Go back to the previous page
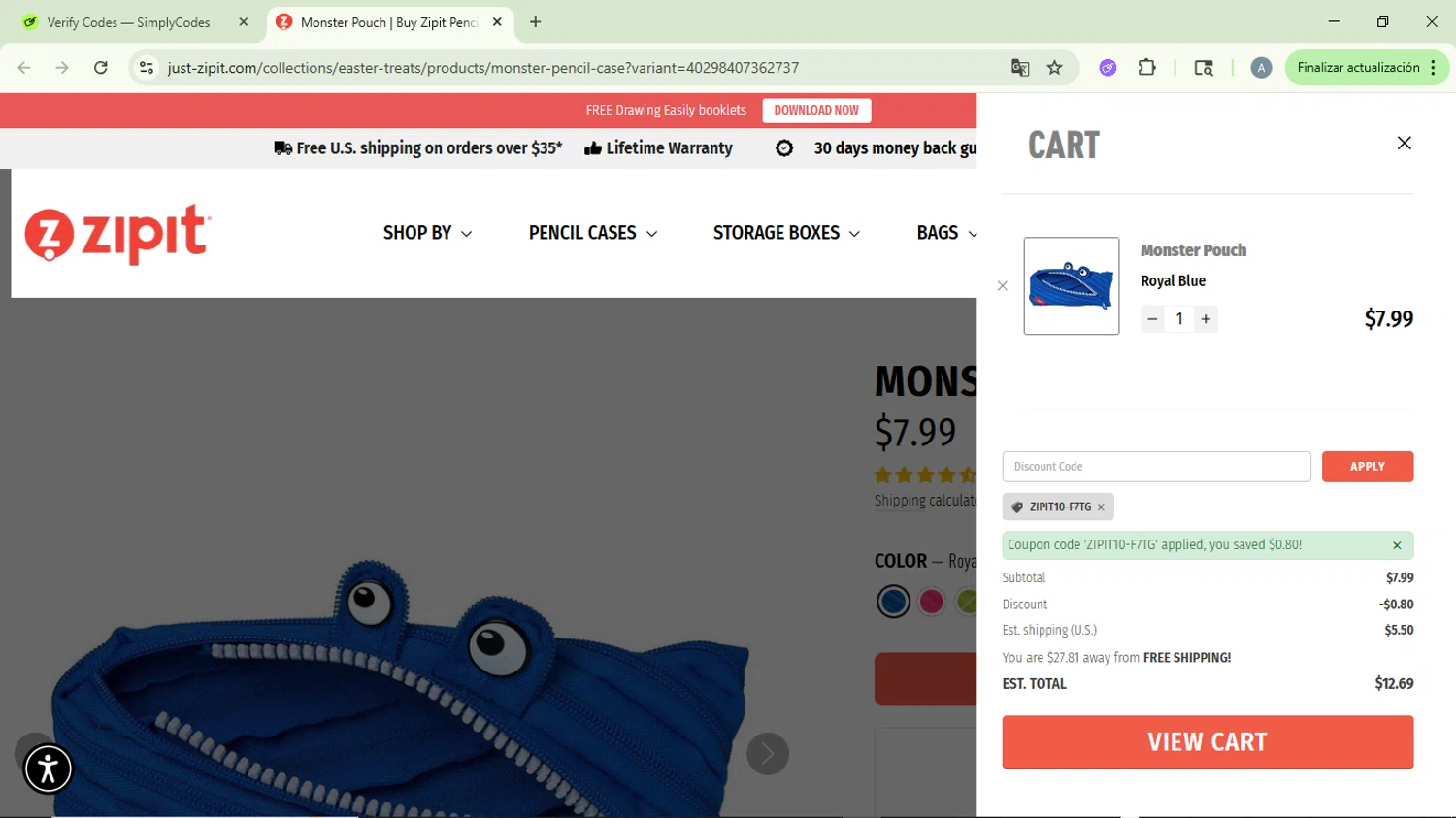Image resolution: width=1456 pixels, height=818 pixels. (x=24, y=68)
